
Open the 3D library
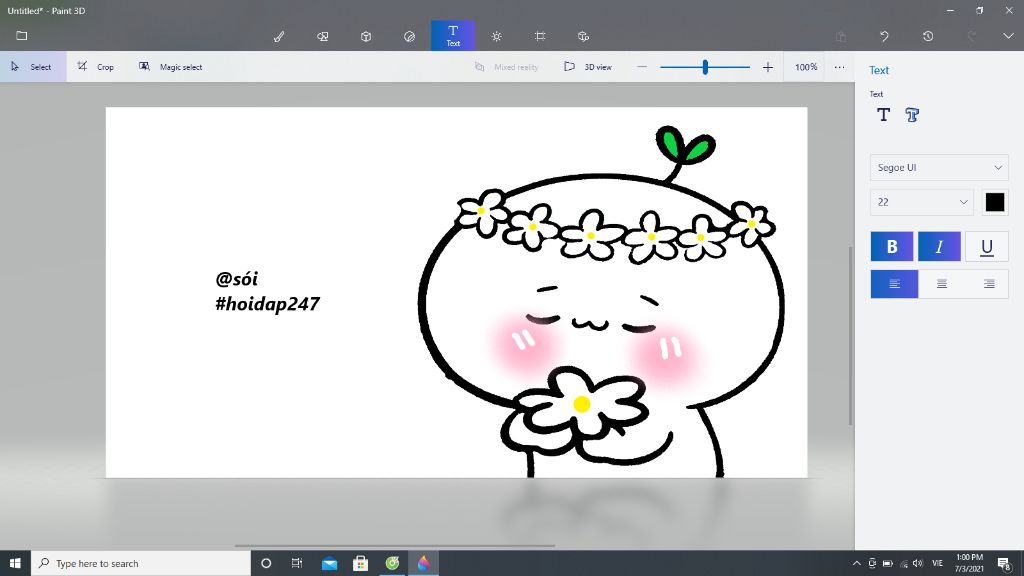coord(583,36)
